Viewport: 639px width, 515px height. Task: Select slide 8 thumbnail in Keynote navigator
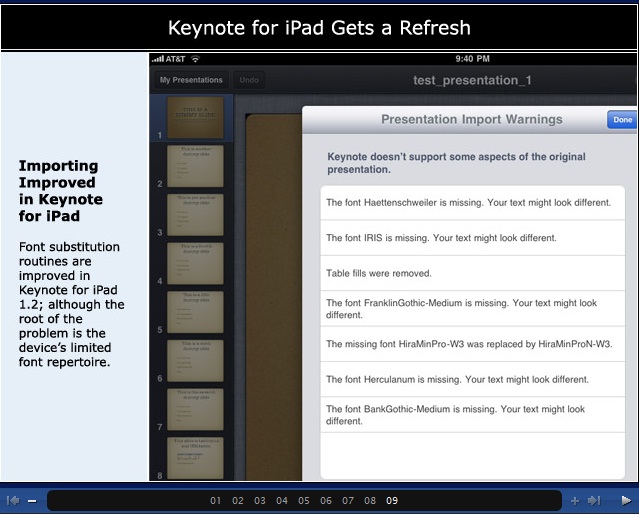pyautogui.click(x=195, y=458)
